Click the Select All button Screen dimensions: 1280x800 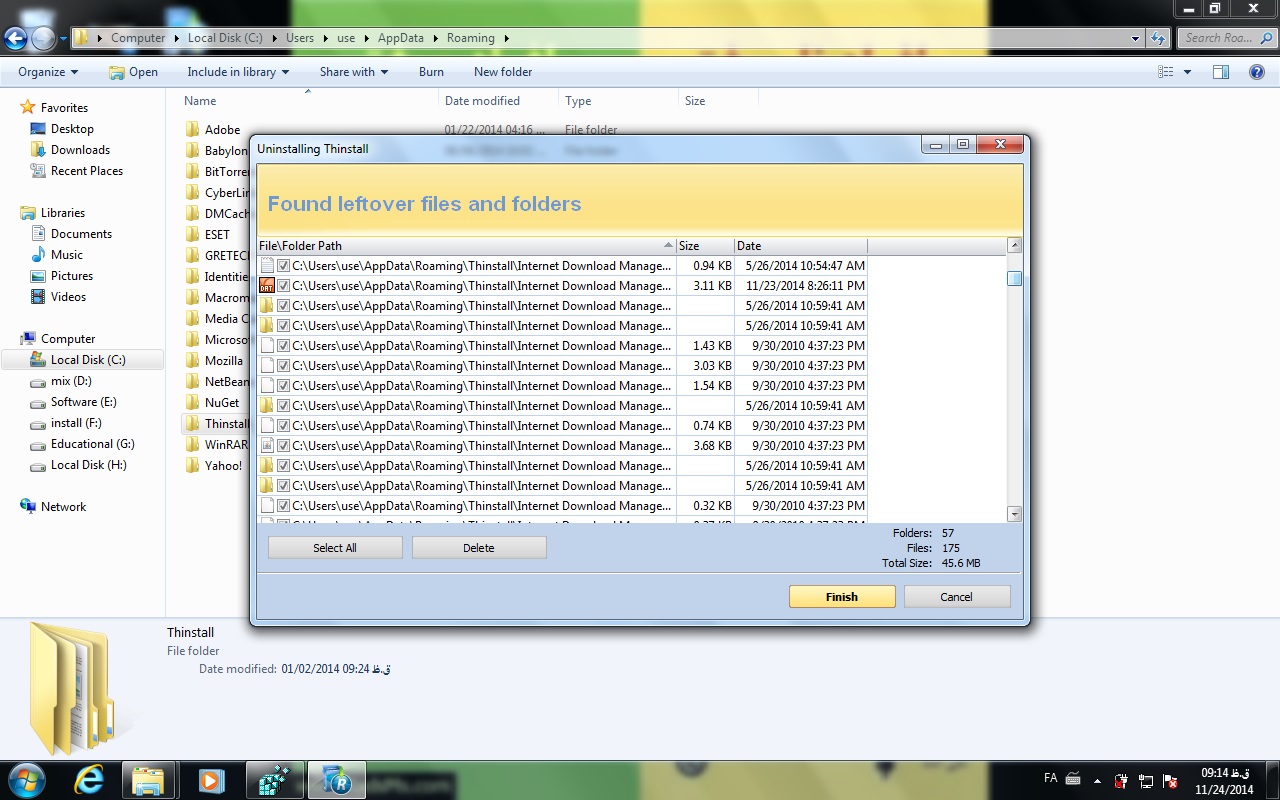[335, 548]
